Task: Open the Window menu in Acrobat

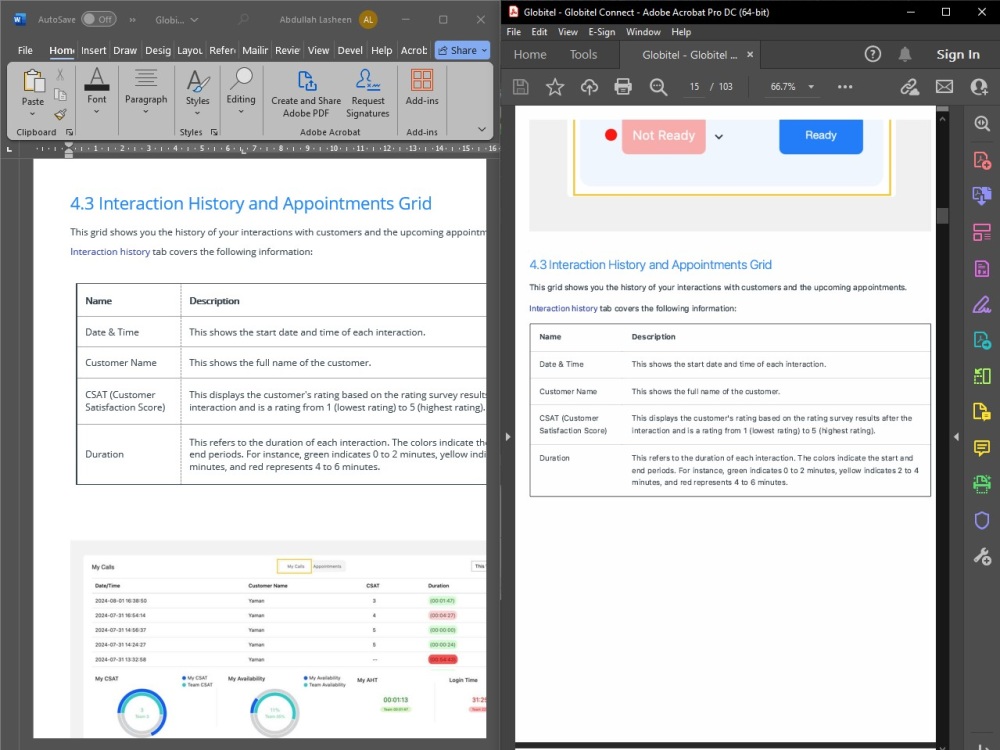Action: [643, 32]
